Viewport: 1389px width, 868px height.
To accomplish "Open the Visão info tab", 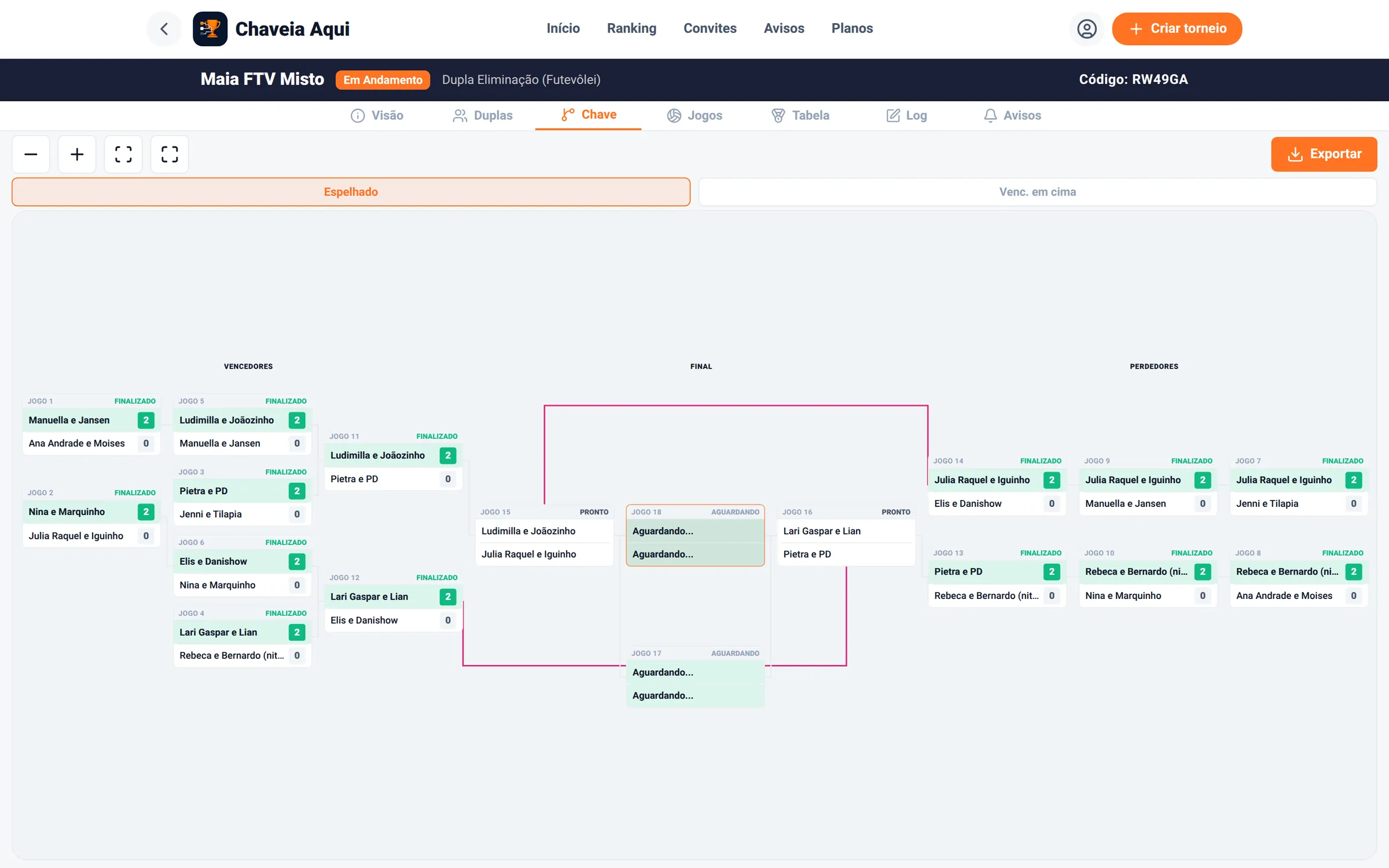I will [377, 115].
